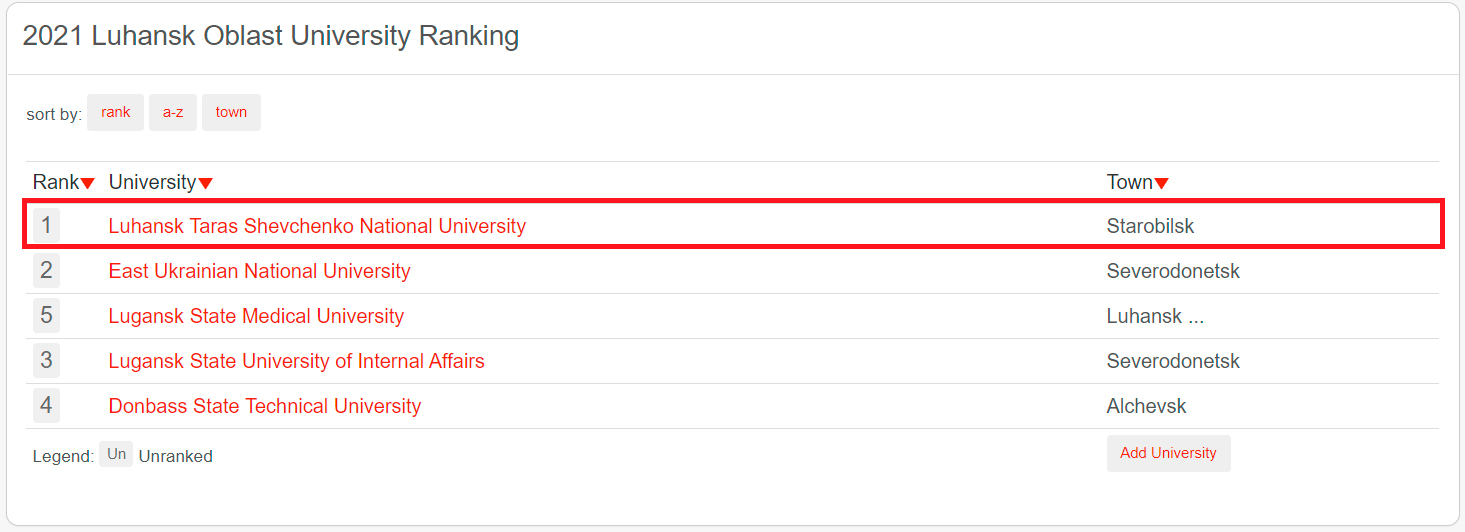
Task: Click the red arrow beside Rank header
Action: point(88,183)
